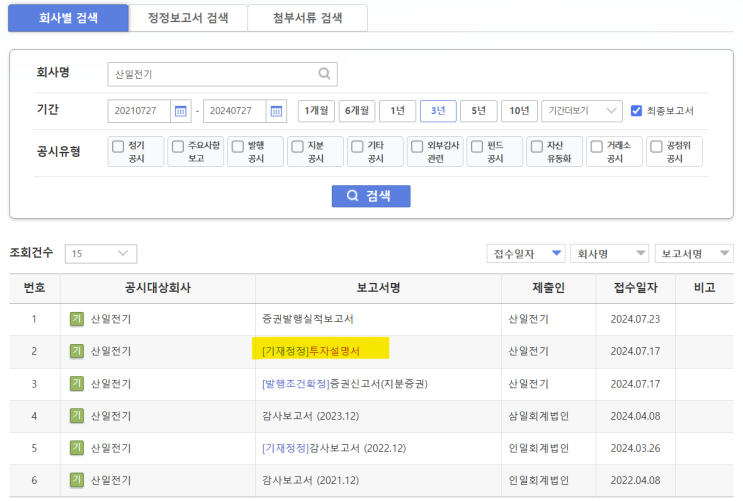Click the green 기 icon in row 2

click(76, 351)
